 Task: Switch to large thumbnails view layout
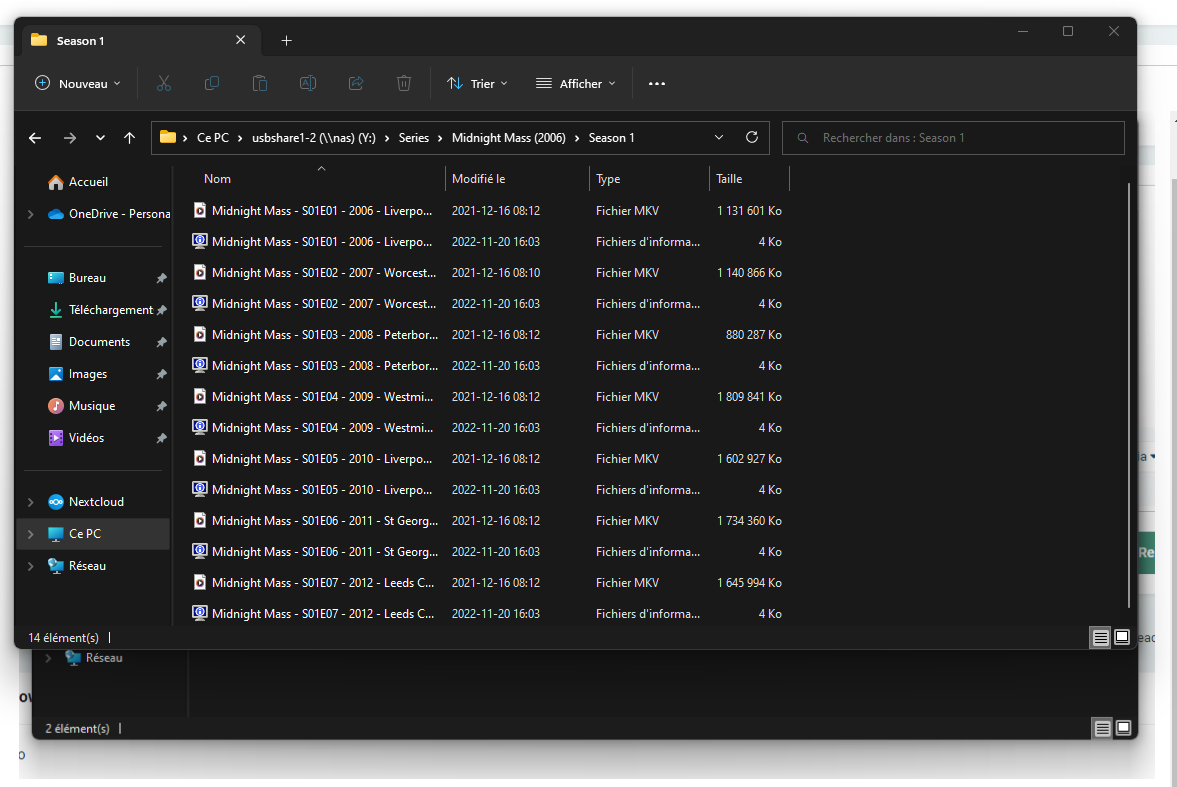(1122, 637)
